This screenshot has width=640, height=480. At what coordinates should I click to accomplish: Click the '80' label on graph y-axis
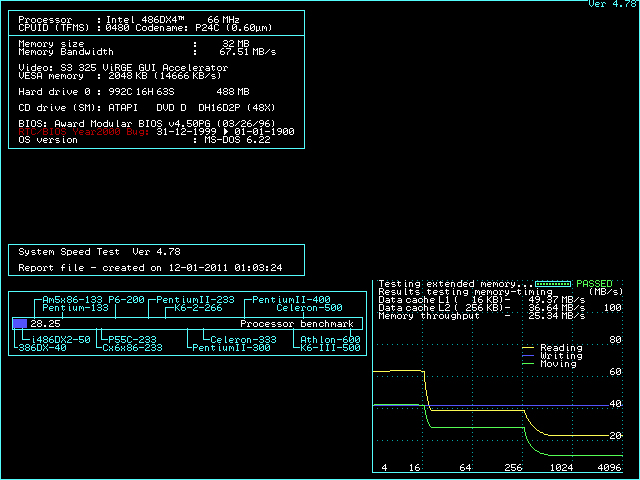point(615,340)
